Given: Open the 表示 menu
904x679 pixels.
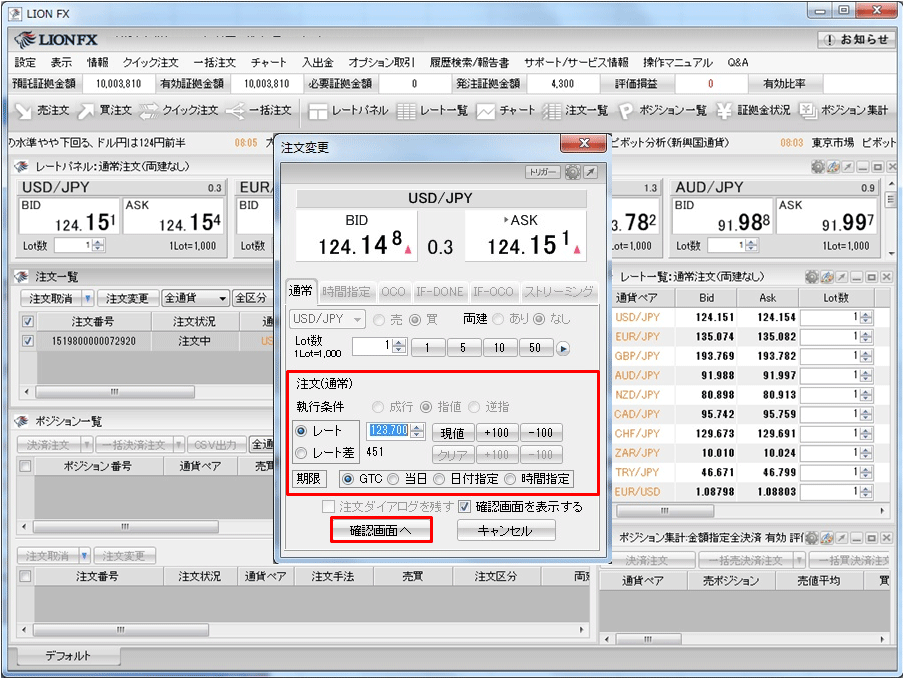Looking at the screenshot, I should 61,63.
